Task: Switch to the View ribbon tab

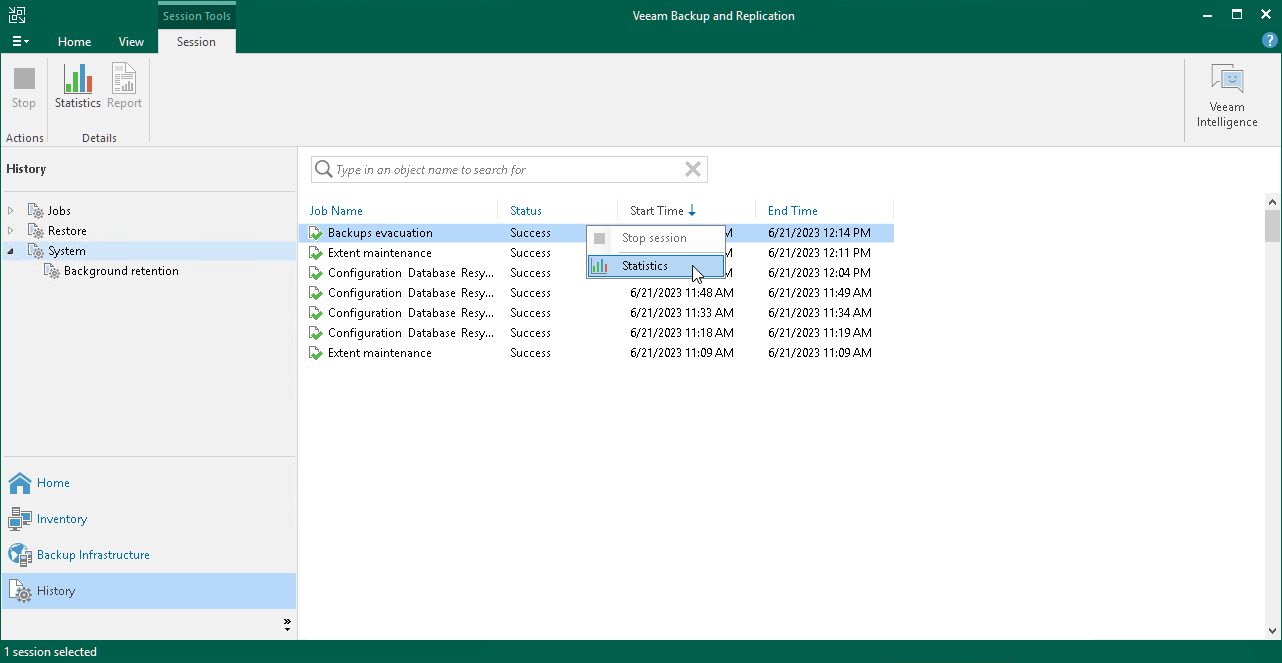Action: pyautogui.click(x=131, y=42)
